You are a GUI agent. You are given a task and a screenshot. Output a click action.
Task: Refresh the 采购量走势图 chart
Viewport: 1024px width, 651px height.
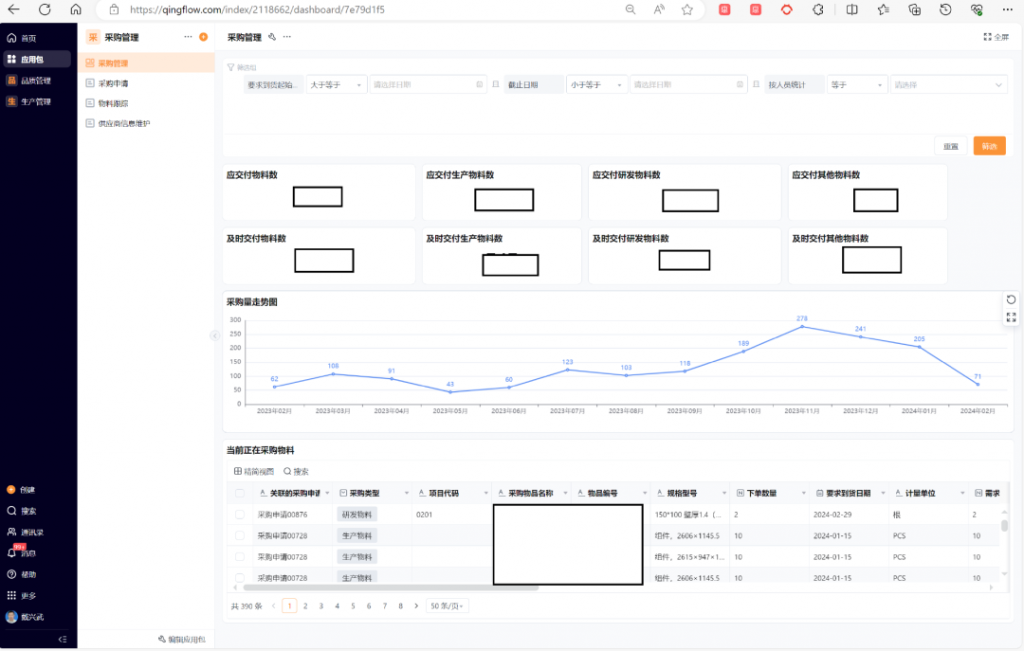click(x=1011, y=300)
